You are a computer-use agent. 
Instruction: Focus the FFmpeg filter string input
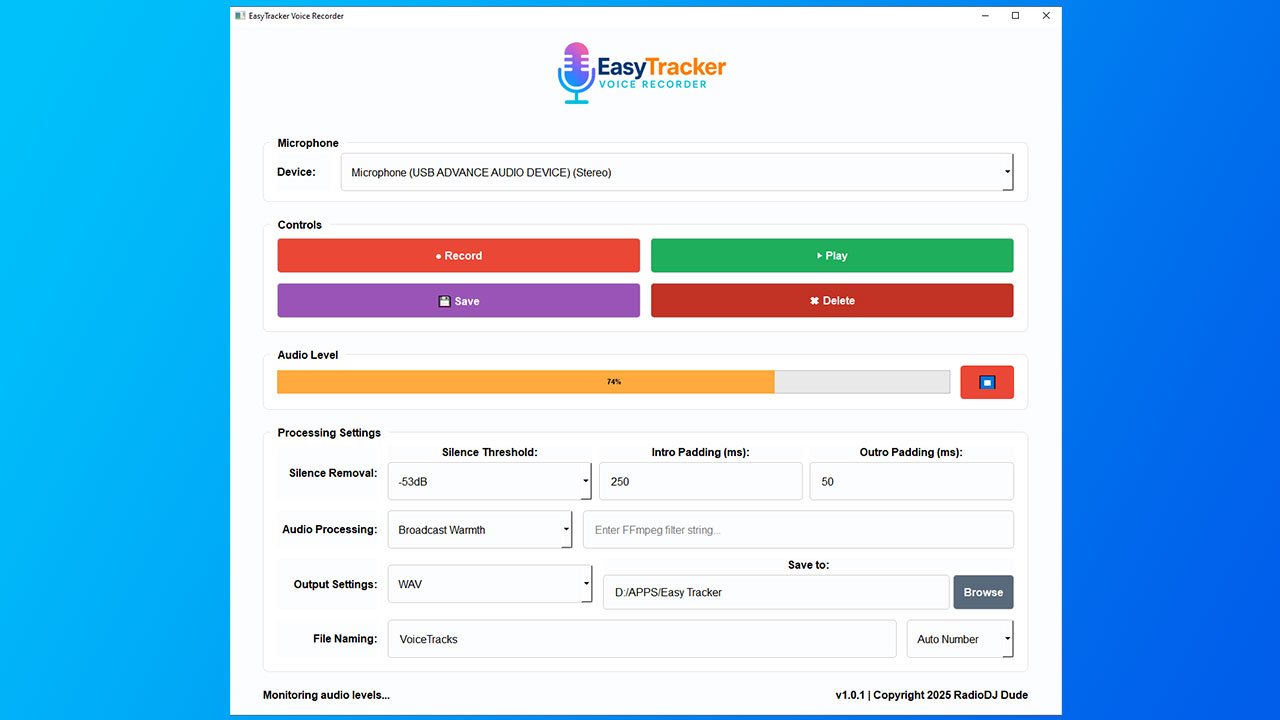point(797,530)
